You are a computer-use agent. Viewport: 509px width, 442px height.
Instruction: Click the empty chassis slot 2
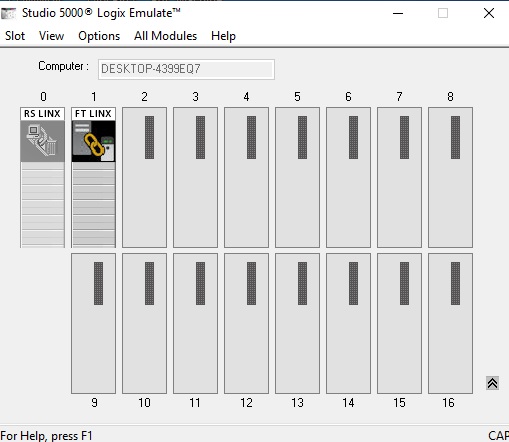point(144,177)
